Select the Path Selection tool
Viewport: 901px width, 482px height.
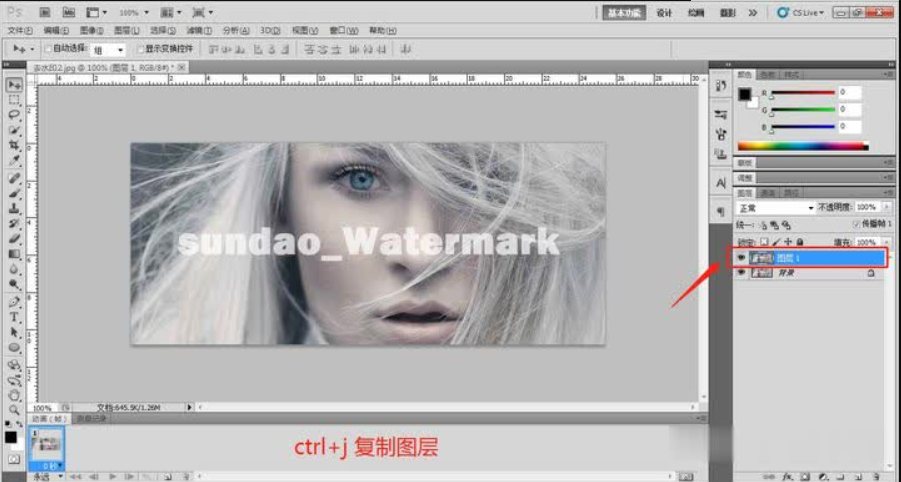pyautogui.click(x=14, y=332)
